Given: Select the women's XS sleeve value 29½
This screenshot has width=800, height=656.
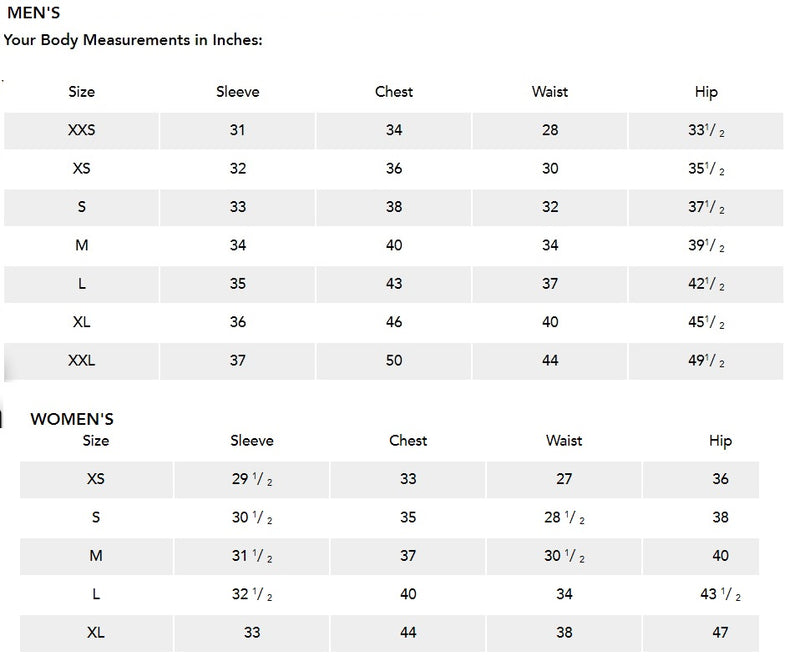Looking at the screenshot, I should click(252, 479).
